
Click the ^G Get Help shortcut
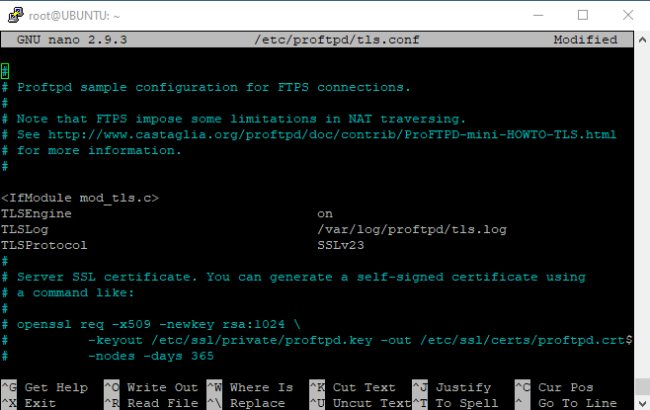click(44, 387)
